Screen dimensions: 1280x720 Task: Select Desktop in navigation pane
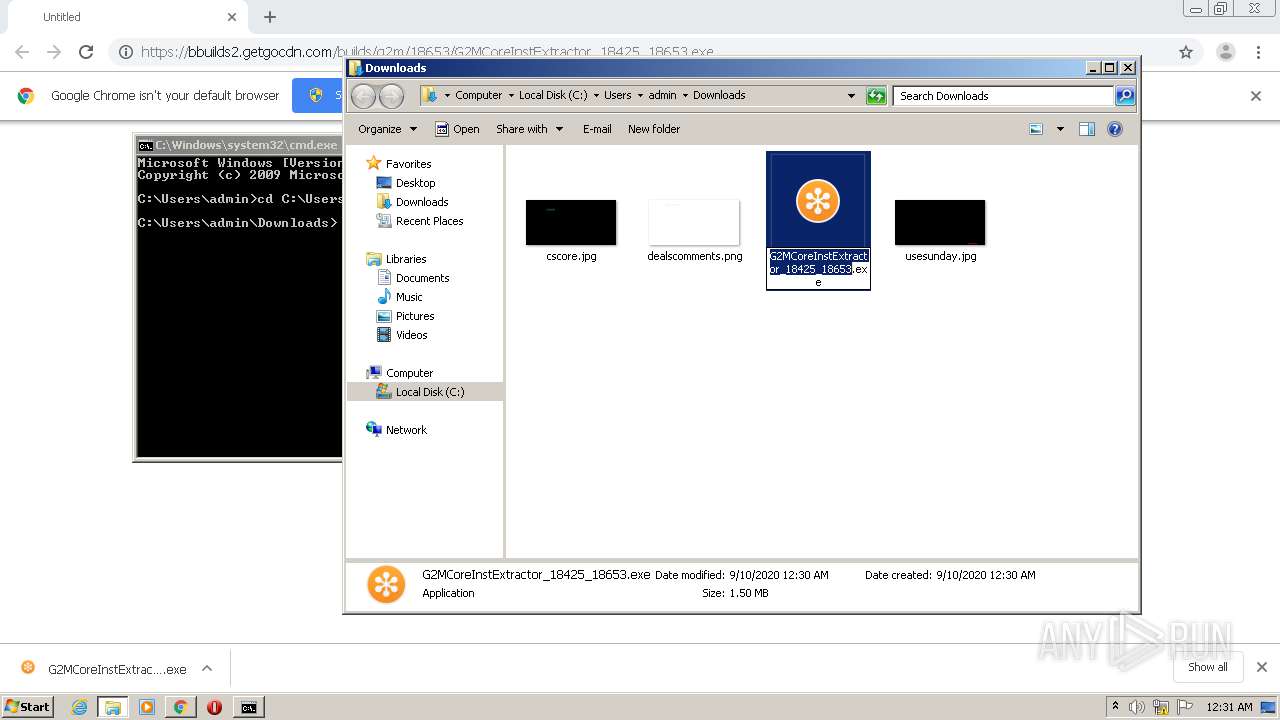coord(406,183)
